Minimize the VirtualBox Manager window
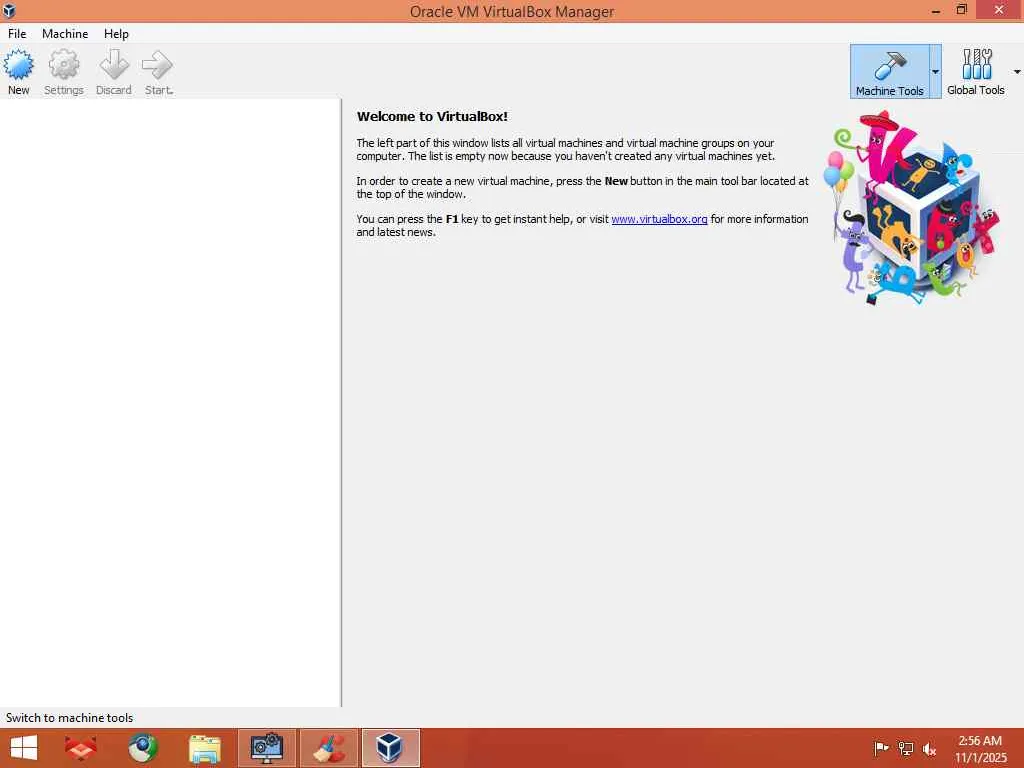 [935, 10]
